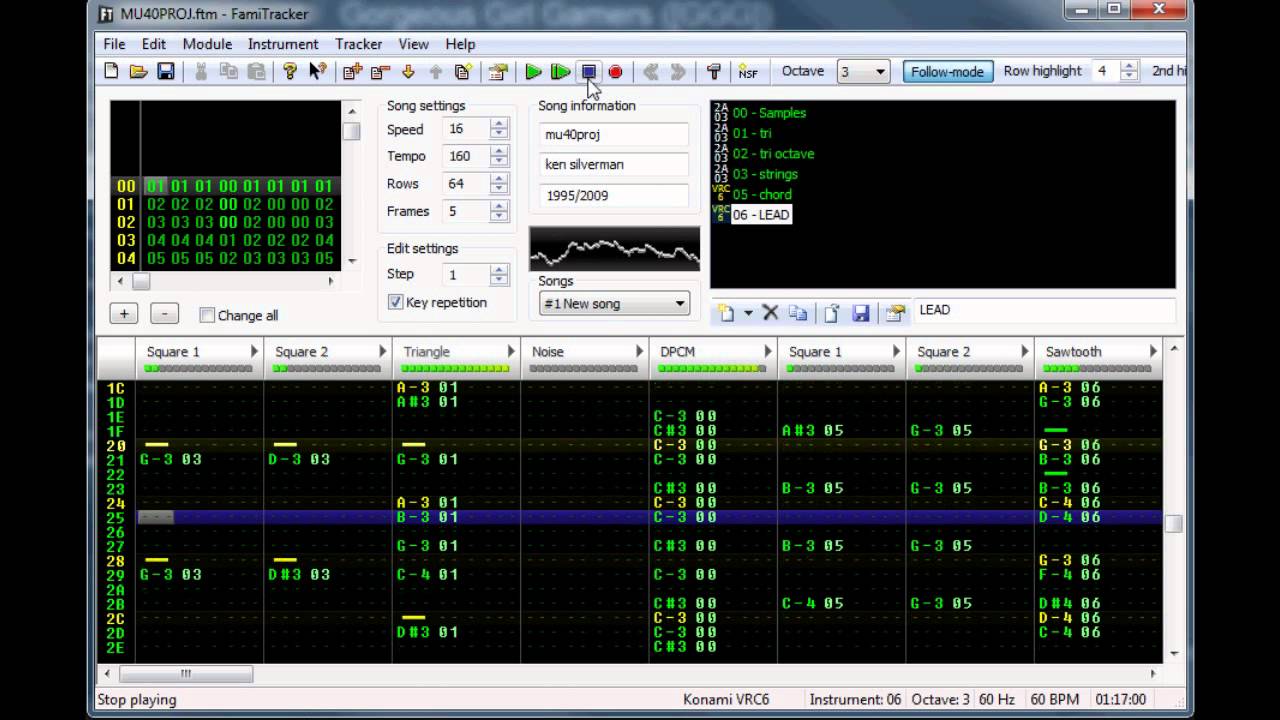Image resolution: width=1280 pixels, height=720 pixels.
Task: Remove the current frame
Action: coord(380,71)
